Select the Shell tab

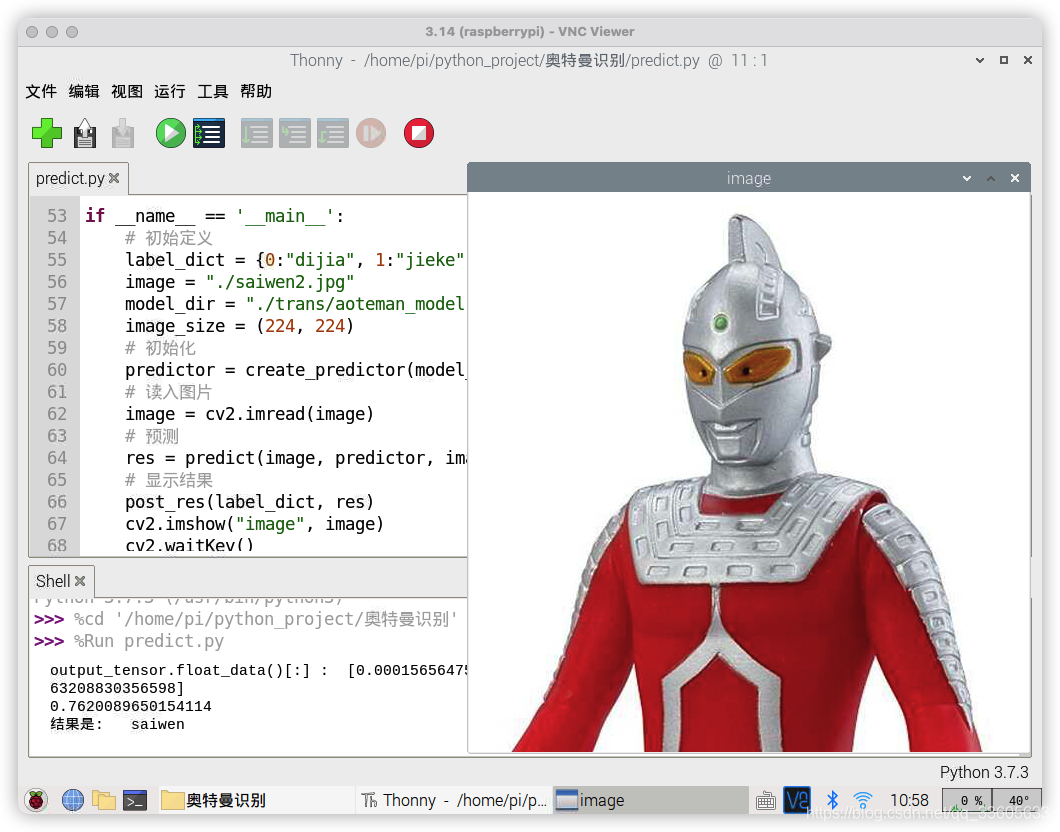click(52, 581)
